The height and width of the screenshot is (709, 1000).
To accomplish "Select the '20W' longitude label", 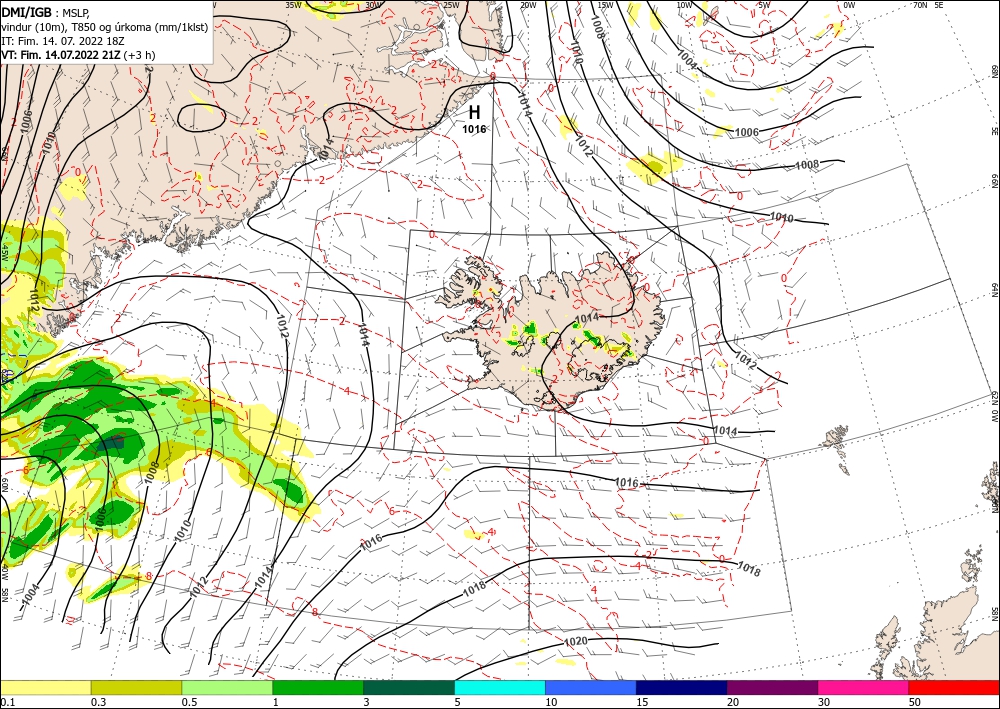I will click(528, 5).
